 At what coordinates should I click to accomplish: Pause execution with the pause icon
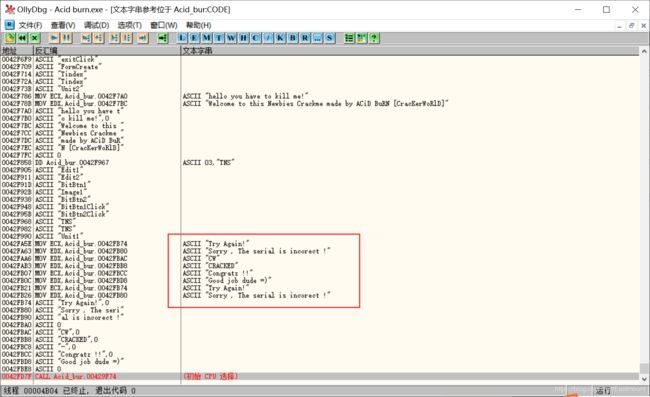pyautogui.click(x=66, y=38)
